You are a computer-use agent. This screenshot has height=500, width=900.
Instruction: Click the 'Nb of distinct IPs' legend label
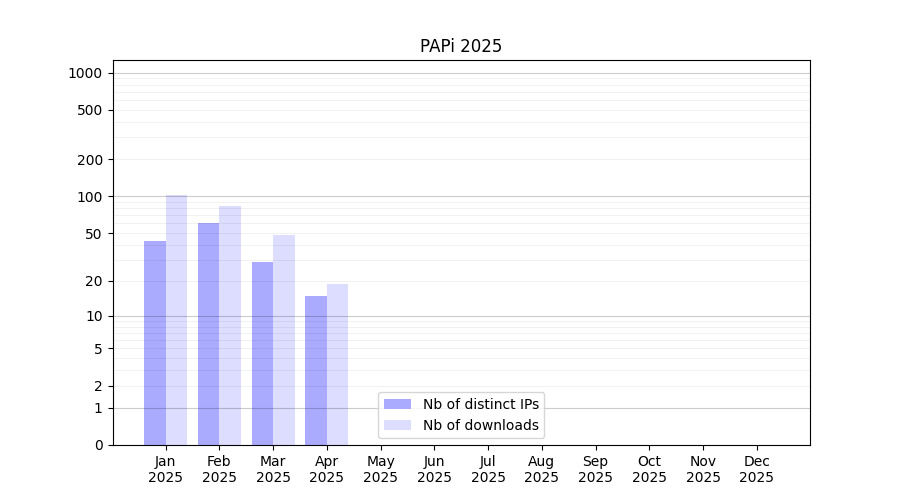480,404
